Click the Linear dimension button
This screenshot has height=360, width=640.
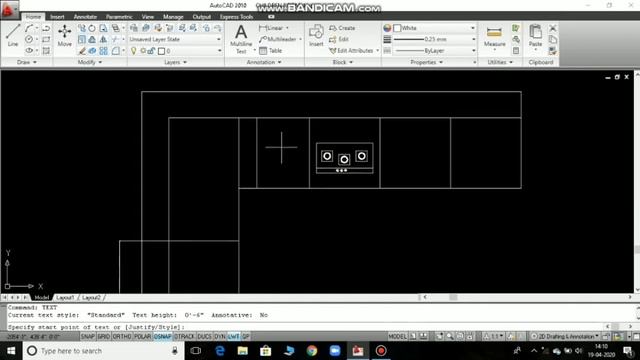271,28
